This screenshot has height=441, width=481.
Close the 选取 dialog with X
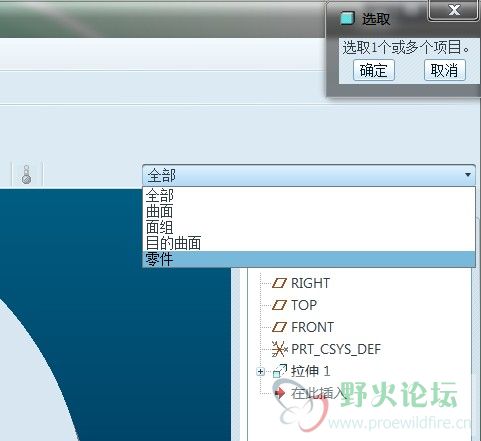click(454, 10)
